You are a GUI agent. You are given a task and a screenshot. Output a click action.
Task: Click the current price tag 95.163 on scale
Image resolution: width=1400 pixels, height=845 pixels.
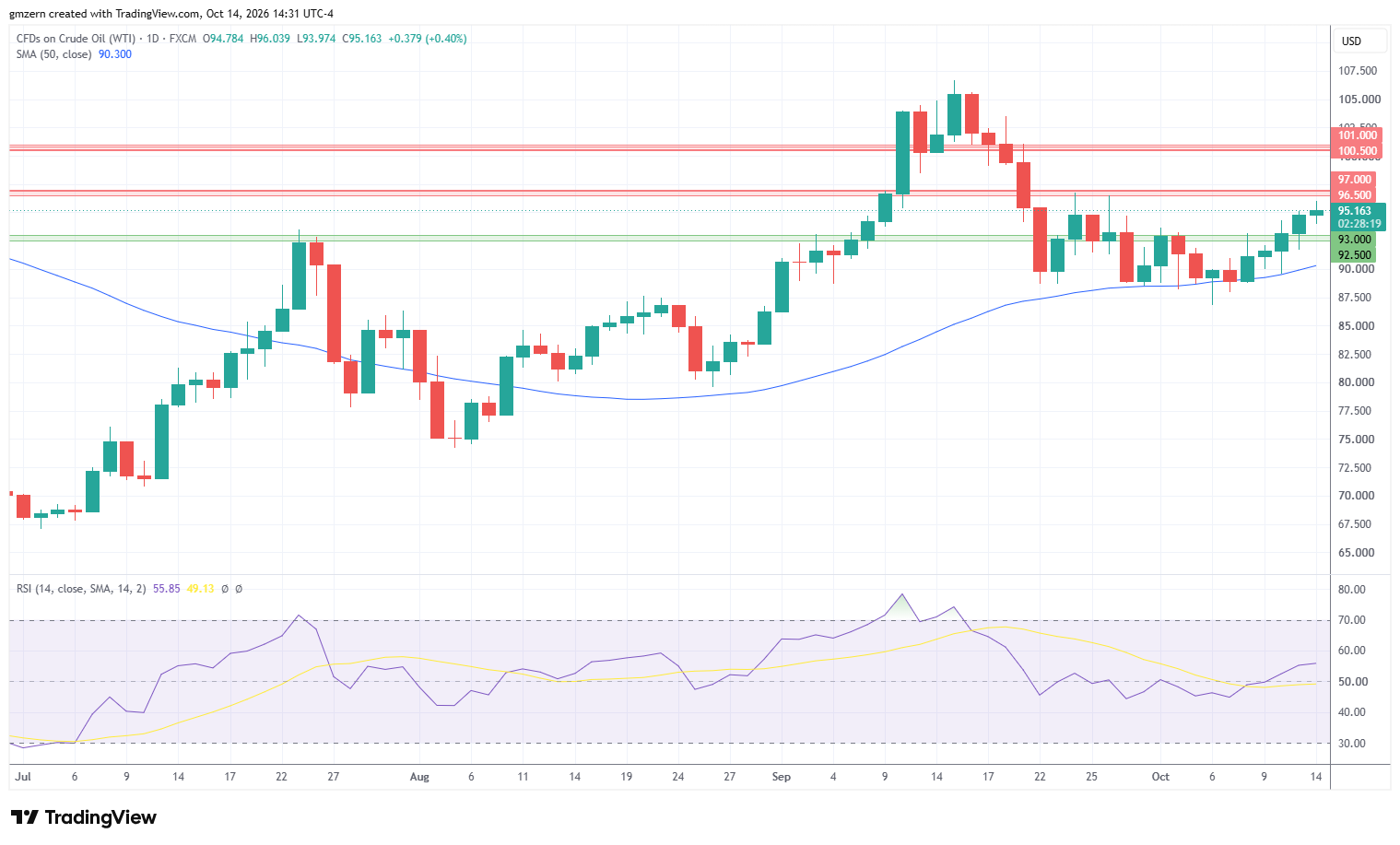[1355, 211]
